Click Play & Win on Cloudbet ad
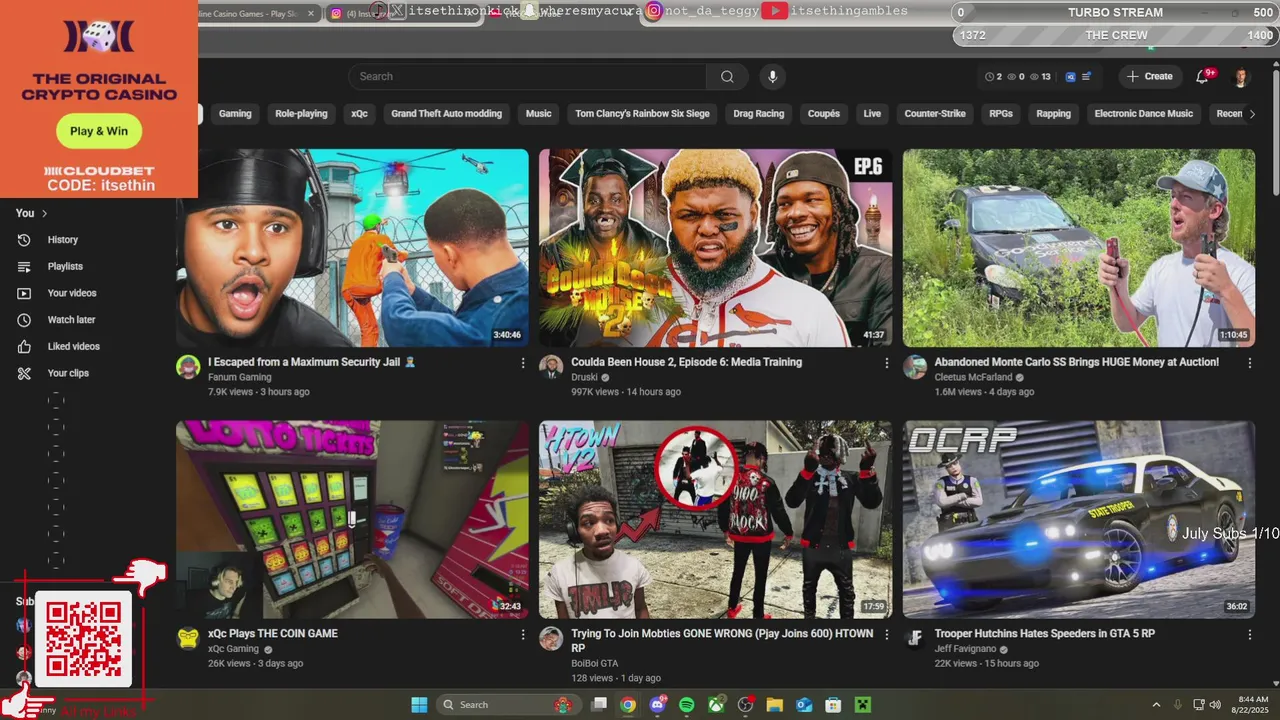Image resolution: width=1280 pixels, height=720 pixels. (x=99, y=131)
